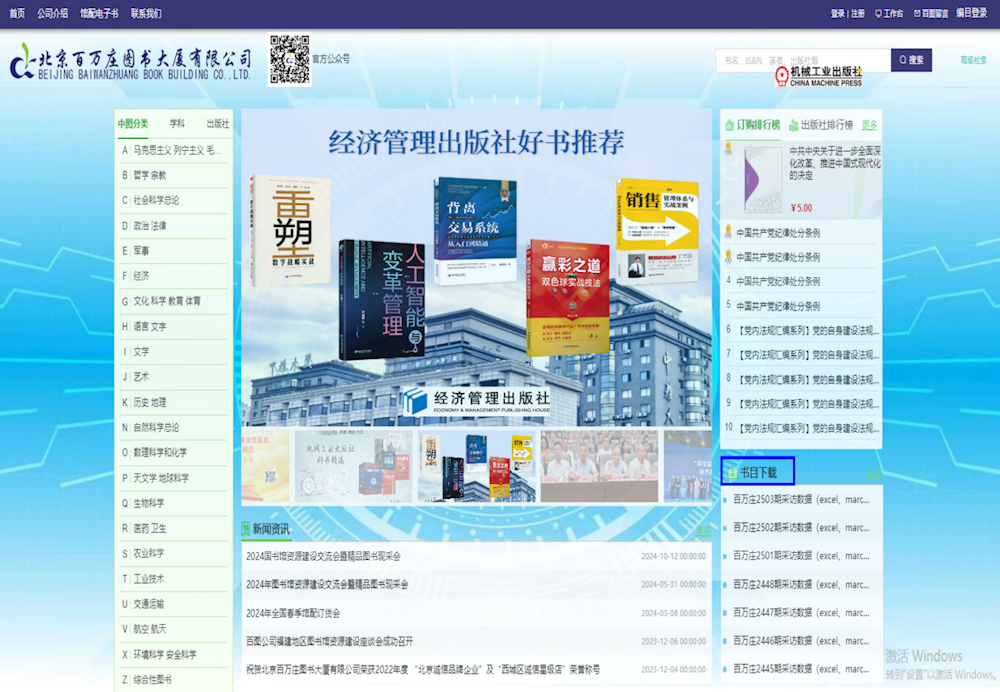
Task: Switch to the 出版社 tab
Action: click(217, 124)
